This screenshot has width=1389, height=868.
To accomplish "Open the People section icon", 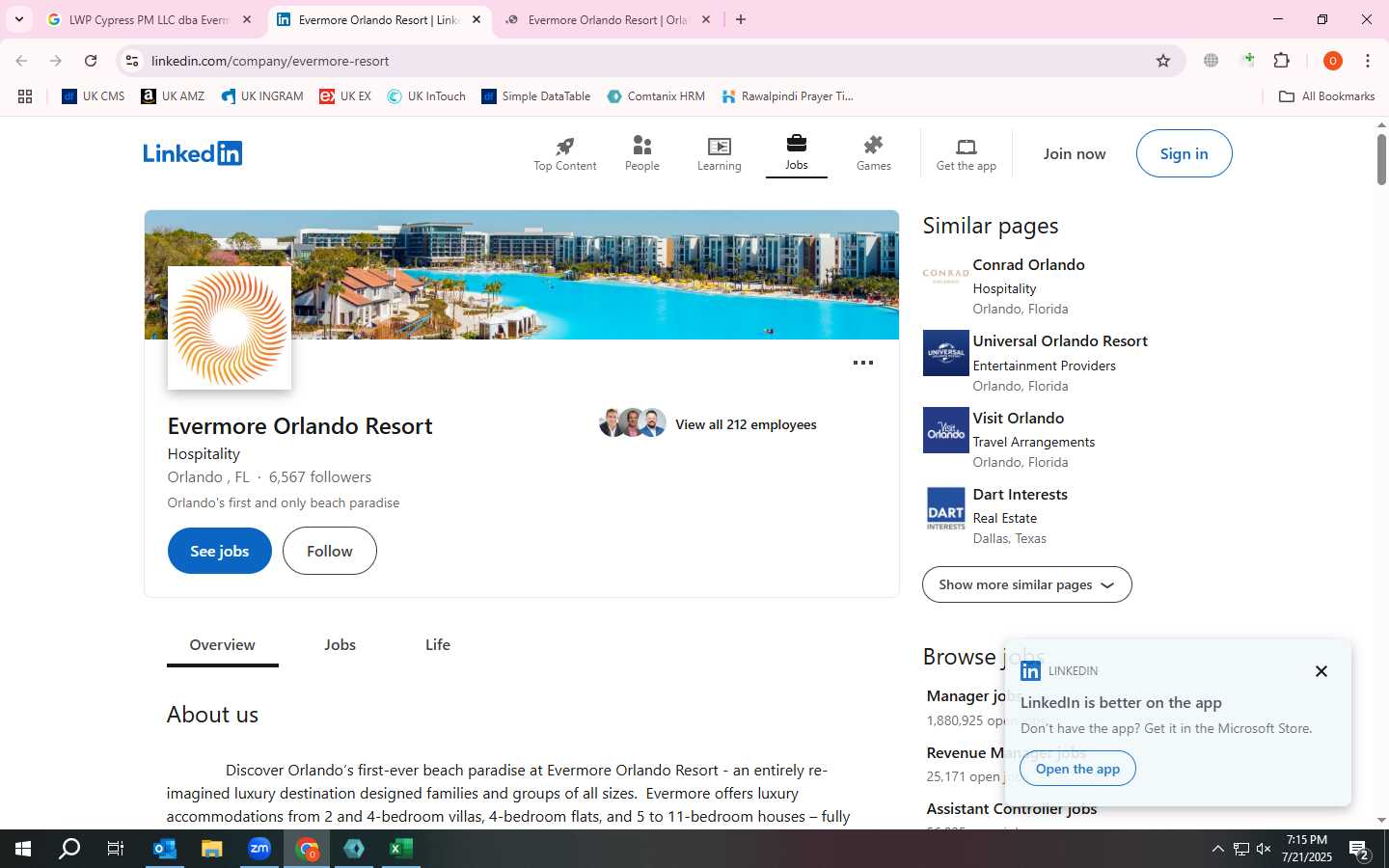I will click(642, 146).
